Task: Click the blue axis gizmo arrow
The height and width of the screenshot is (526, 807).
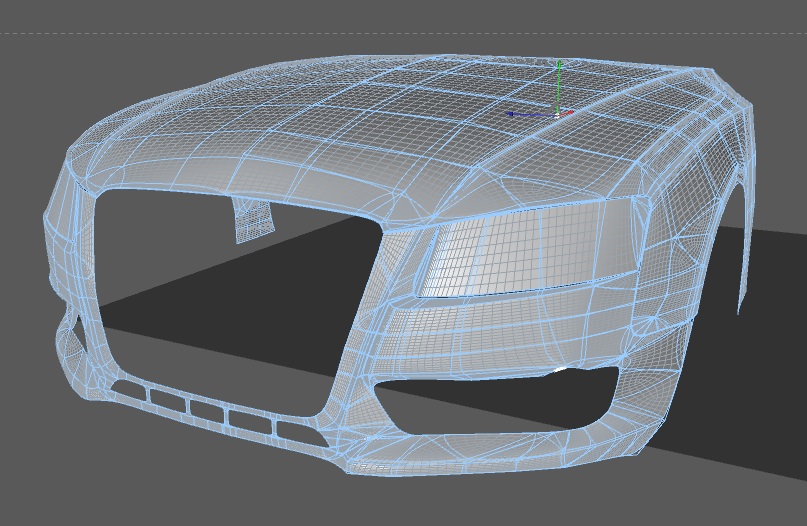Action: pos(530,114)
